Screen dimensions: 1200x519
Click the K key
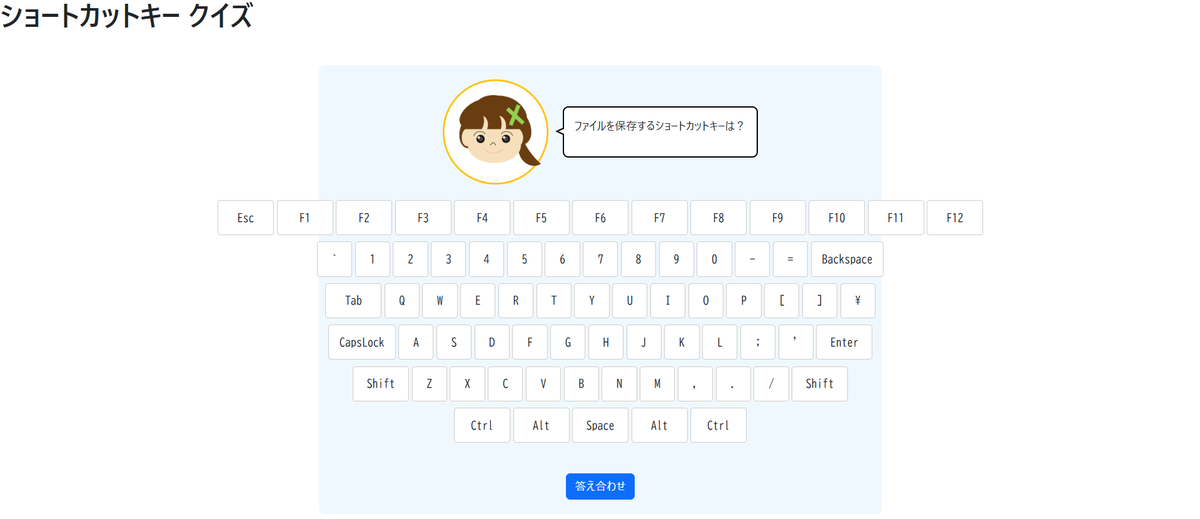(682, 342)
